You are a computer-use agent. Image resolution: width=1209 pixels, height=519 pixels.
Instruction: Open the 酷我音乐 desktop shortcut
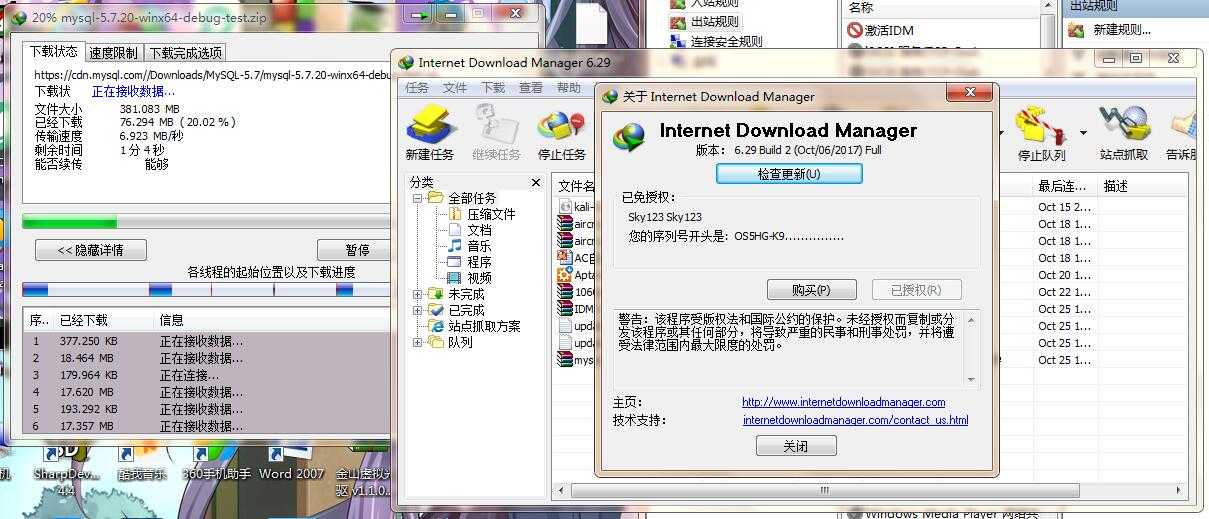click(142, 464)
